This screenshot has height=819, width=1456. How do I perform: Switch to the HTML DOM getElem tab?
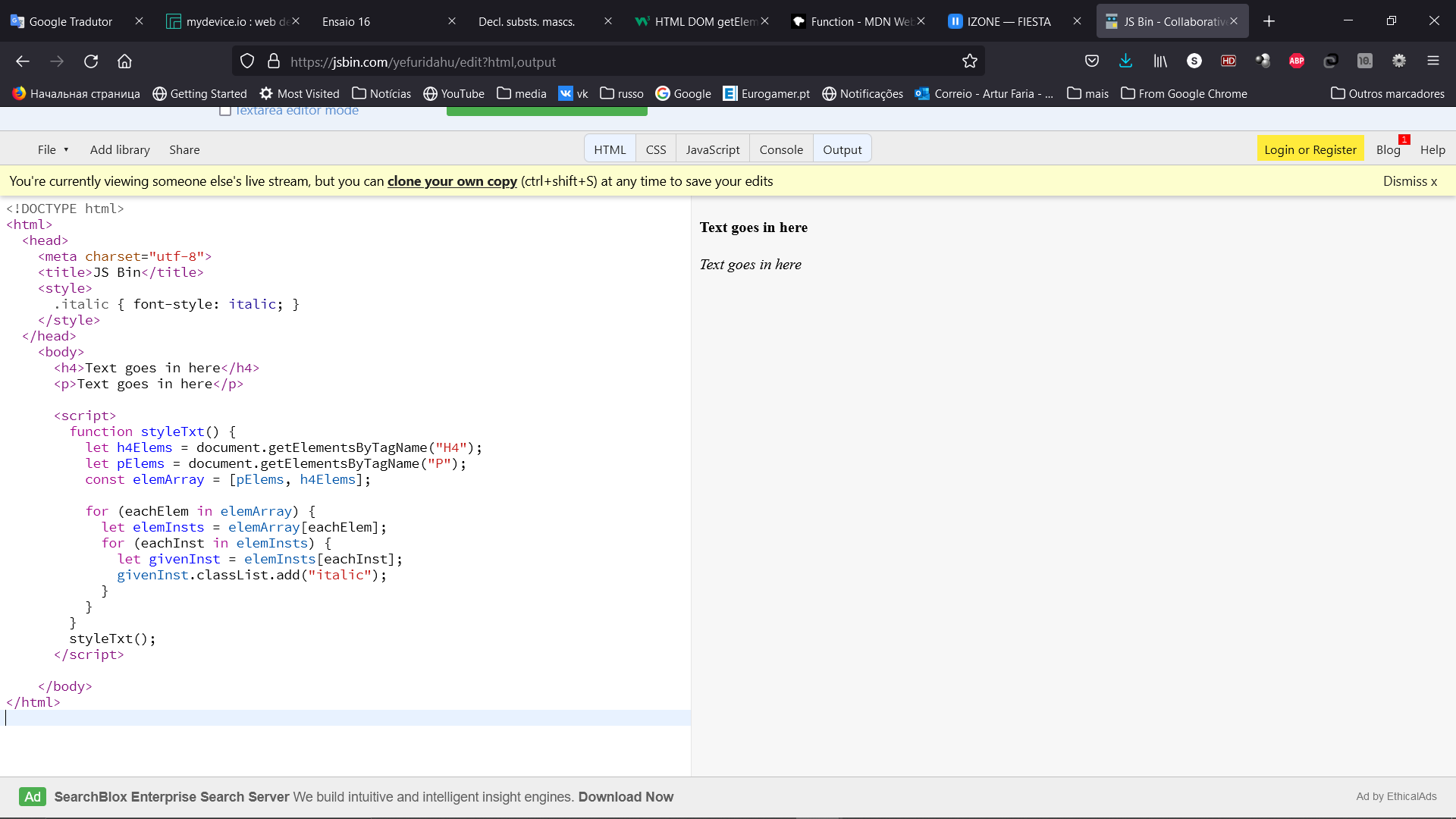[x=698, y=21]
